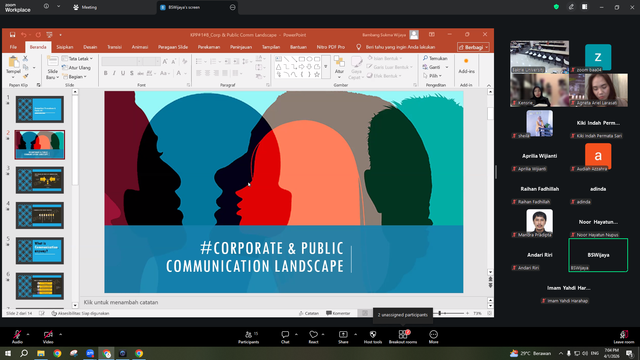Select slide 5 thumbnail
Screen dimensions: 640x360
(40, 251)
